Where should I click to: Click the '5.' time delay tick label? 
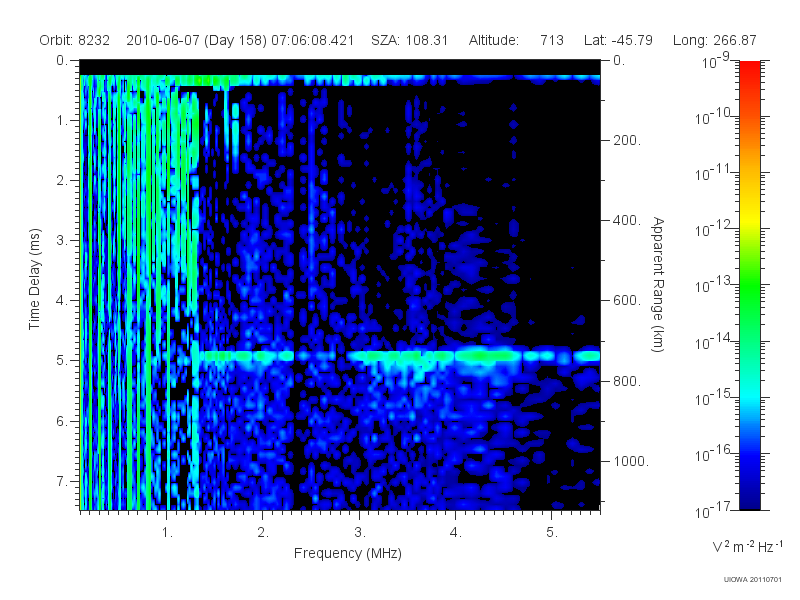coord(62,360)
